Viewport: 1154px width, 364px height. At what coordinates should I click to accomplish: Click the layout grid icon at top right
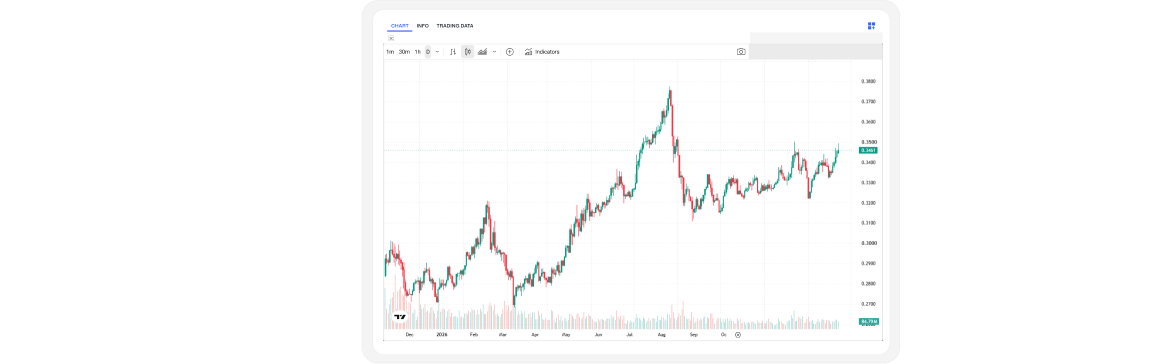(x=871, y=26)
